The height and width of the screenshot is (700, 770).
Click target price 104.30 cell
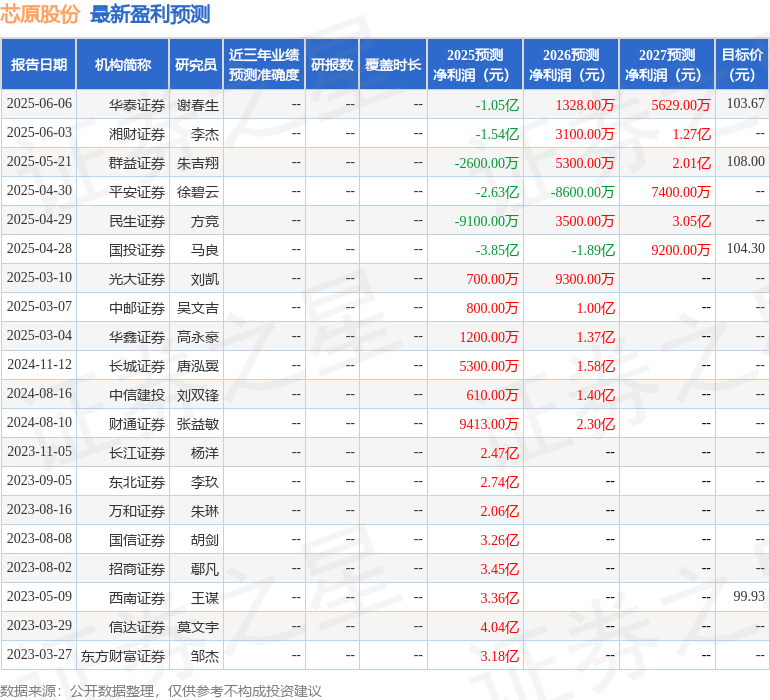tap(745, 249)
